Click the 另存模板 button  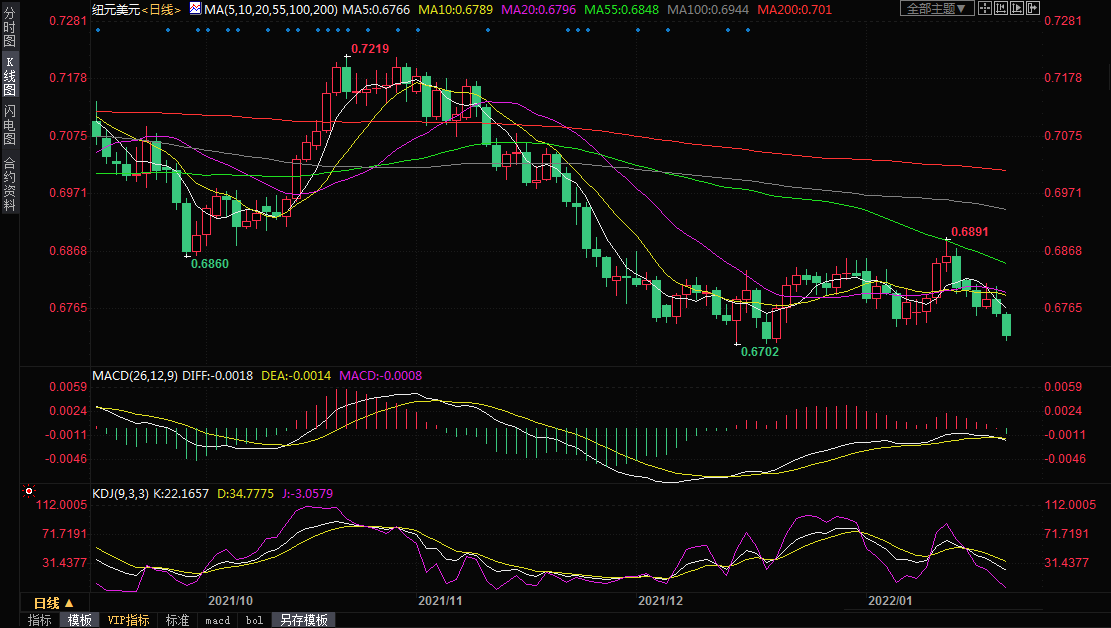301,620
